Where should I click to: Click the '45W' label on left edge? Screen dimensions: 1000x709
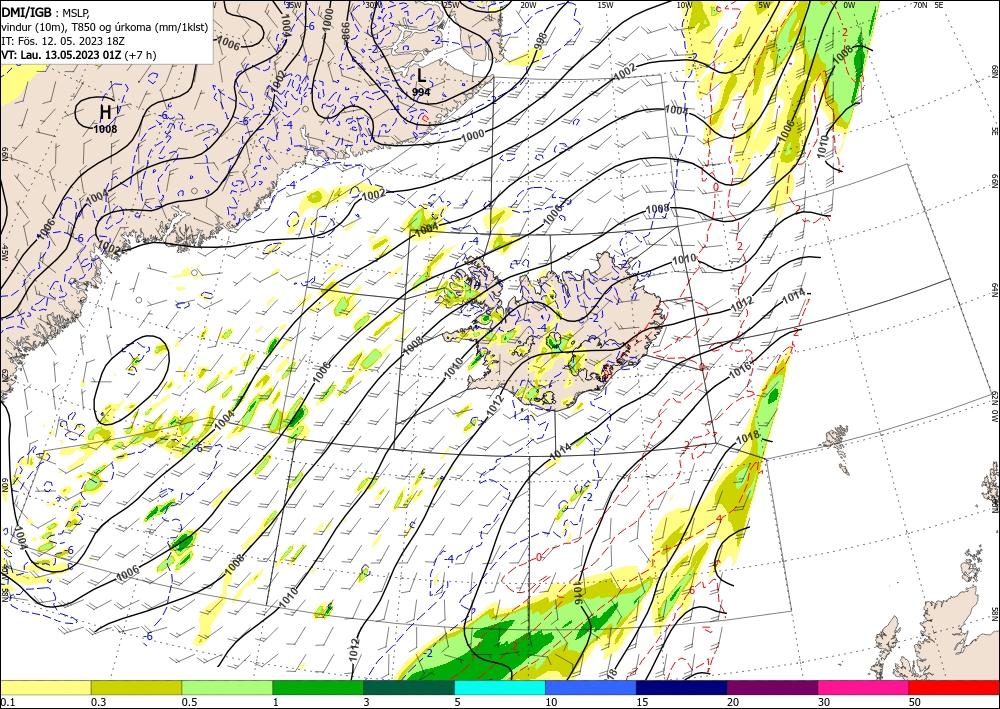click(x=4, y=252)
